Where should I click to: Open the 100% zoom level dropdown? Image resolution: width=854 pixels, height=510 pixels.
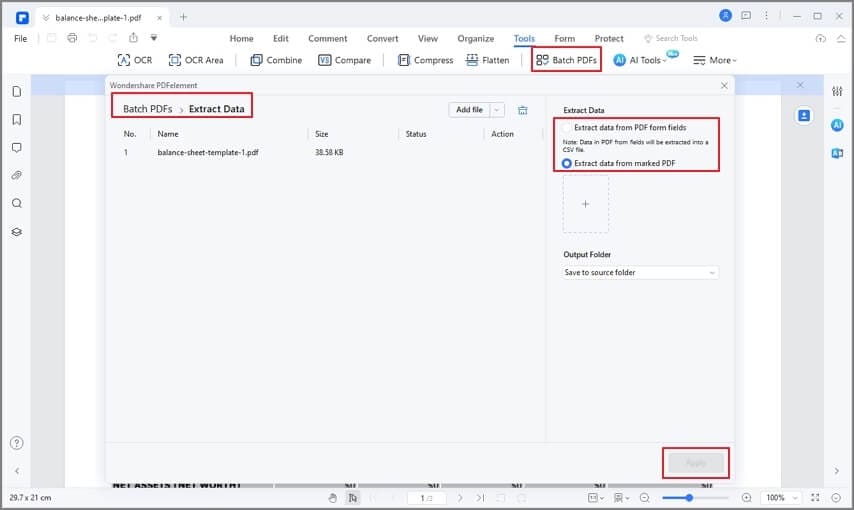[781, 497]
